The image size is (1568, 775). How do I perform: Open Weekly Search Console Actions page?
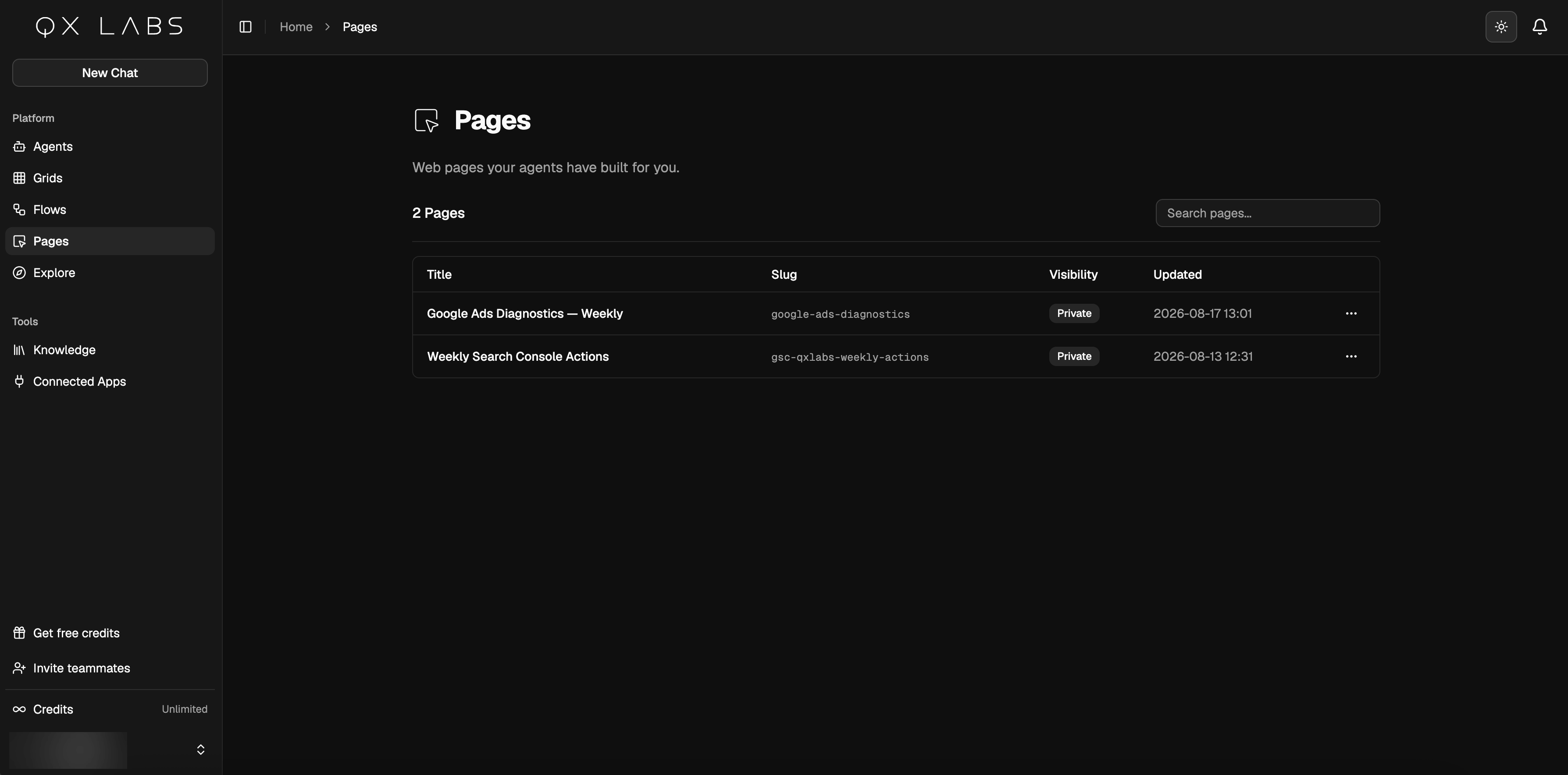click(517, 356)
